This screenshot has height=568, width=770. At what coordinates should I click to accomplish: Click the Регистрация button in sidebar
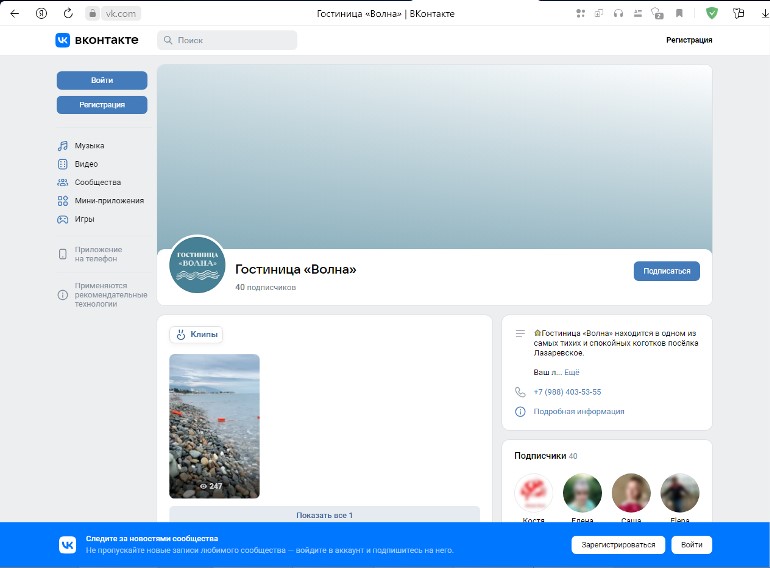[x=102, y=105]
